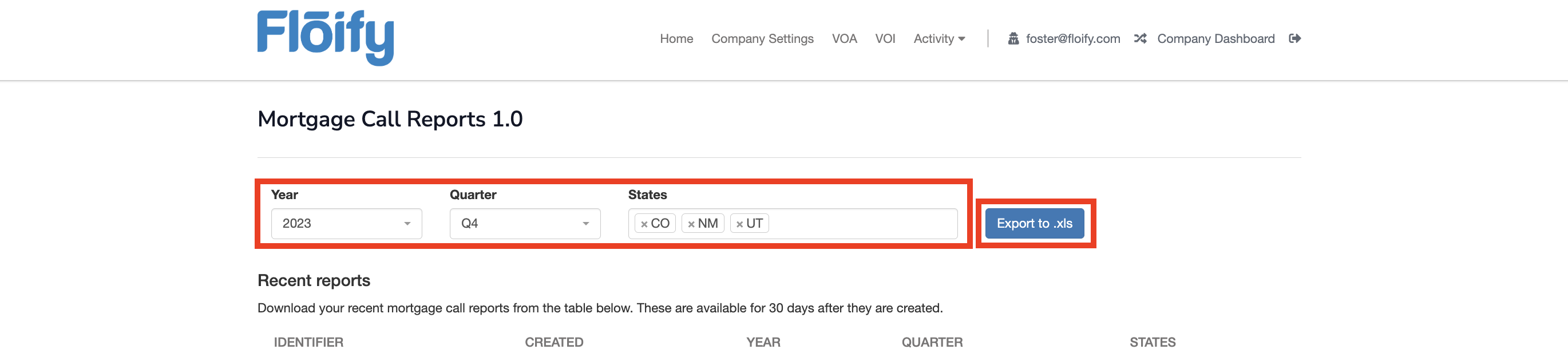
Task: Click the Export to .xls button
Action: point(1034,224)
